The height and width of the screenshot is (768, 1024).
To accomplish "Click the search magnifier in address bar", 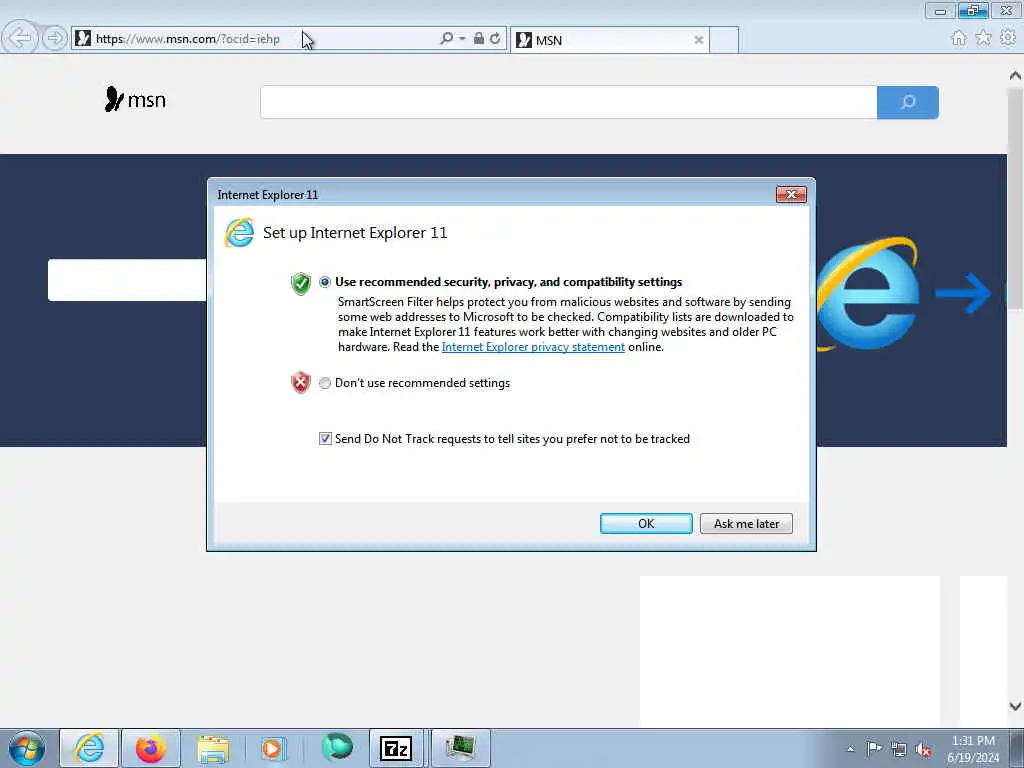I will [446, 39].
